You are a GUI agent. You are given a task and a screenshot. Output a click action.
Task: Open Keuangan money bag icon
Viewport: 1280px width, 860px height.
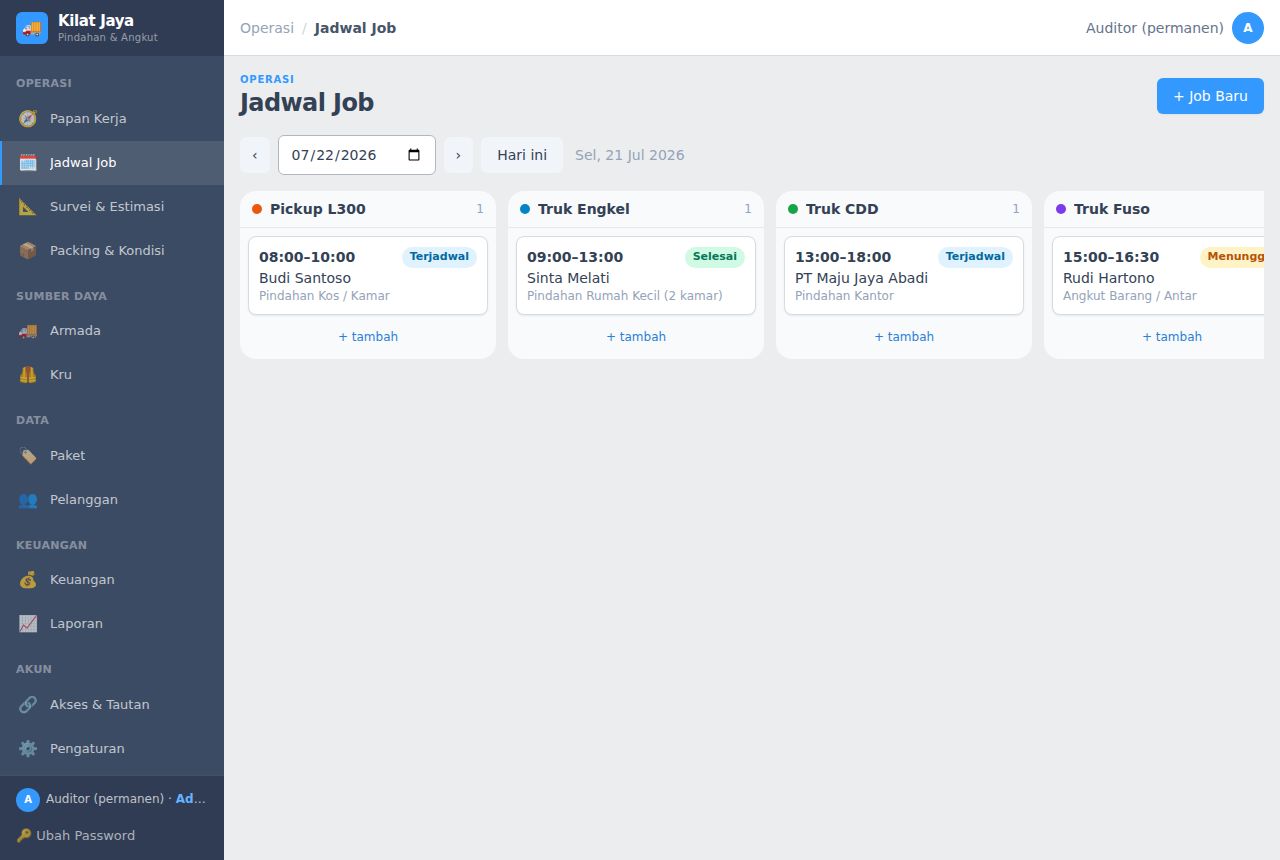coord(28,580)
